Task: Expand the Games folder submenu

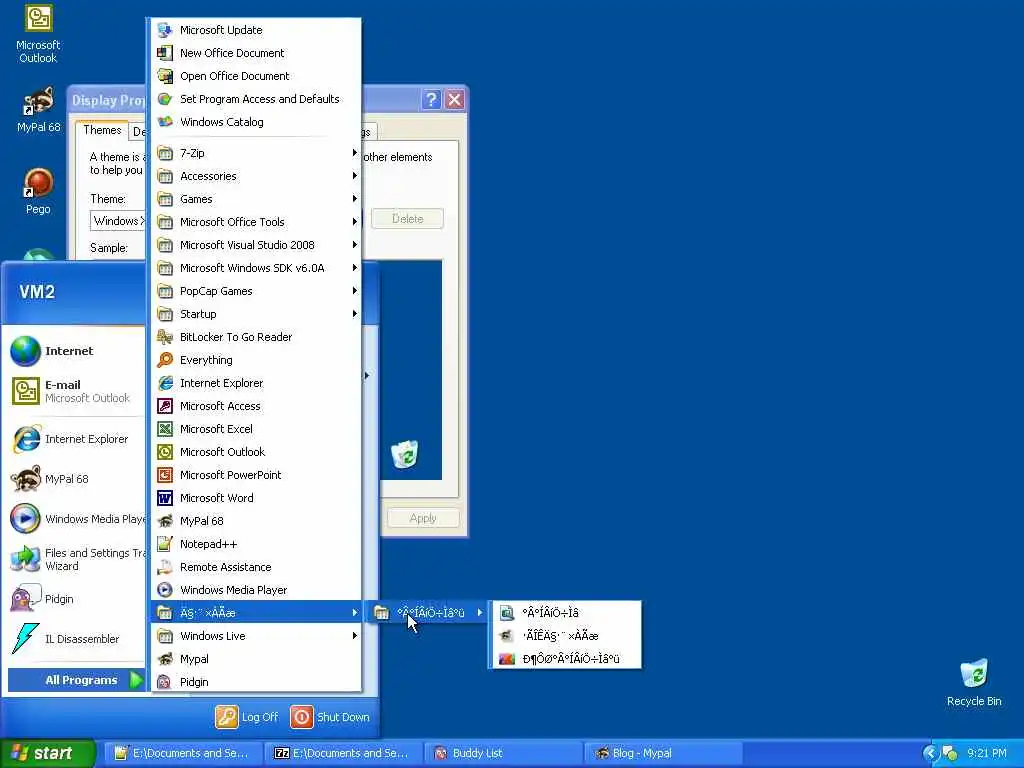Action: (256, 199)
